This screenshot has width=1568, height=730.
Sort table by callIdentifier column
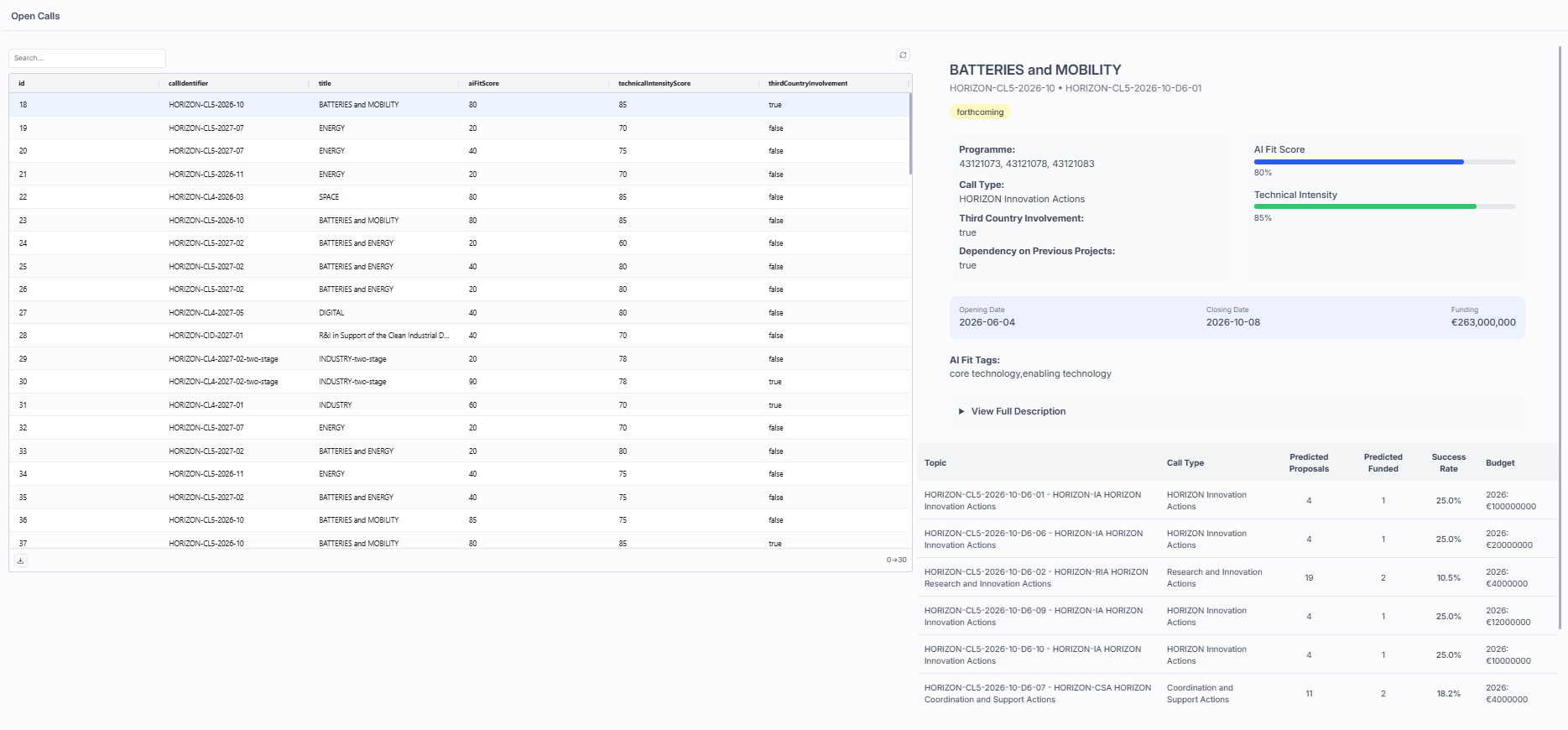click(188, 83)
